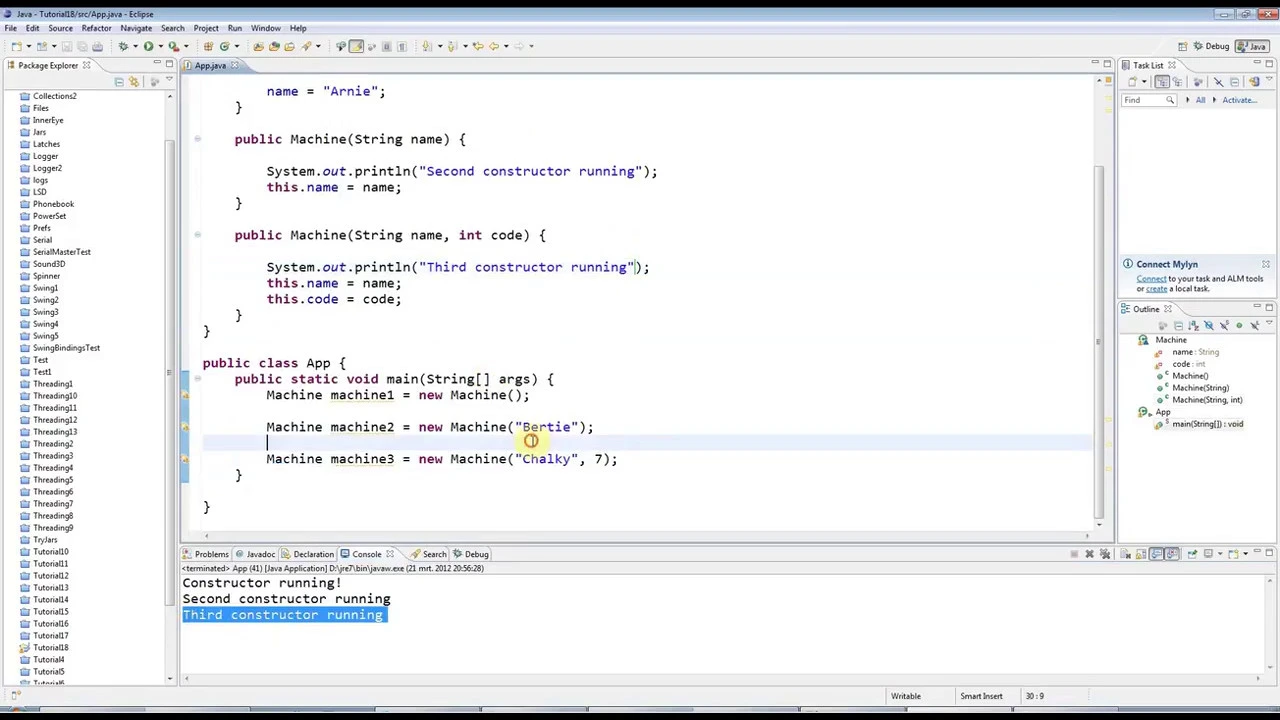Image resolution: width=1280 pixels, height=720 pixels.
Task: Click the Activate link in Task List
Action: (x=1239, y=100)
